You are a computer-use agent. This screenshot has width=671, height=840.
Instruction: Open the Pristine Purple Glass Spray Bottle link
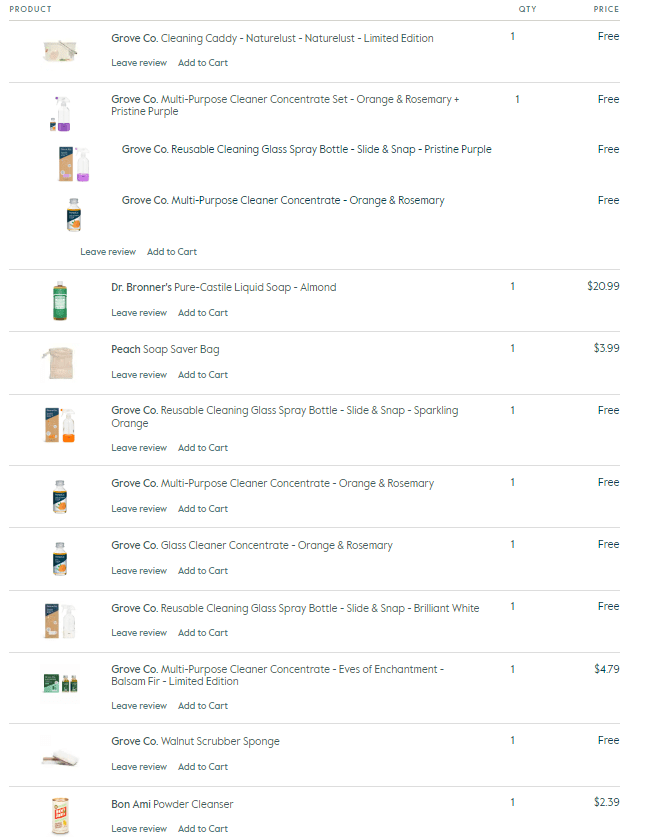point(306,149)
